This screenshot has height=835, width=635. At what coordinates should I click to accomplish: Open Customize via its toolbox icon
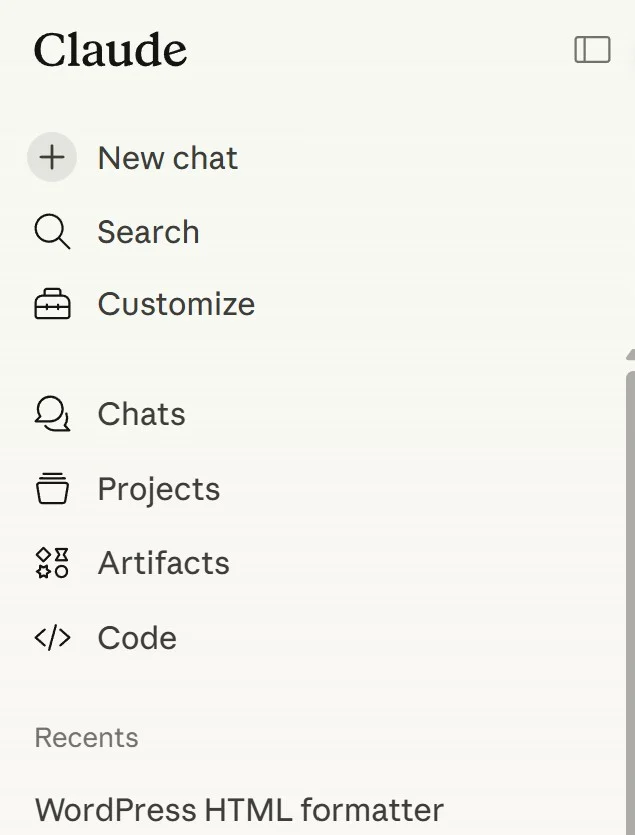coord(51,304)
